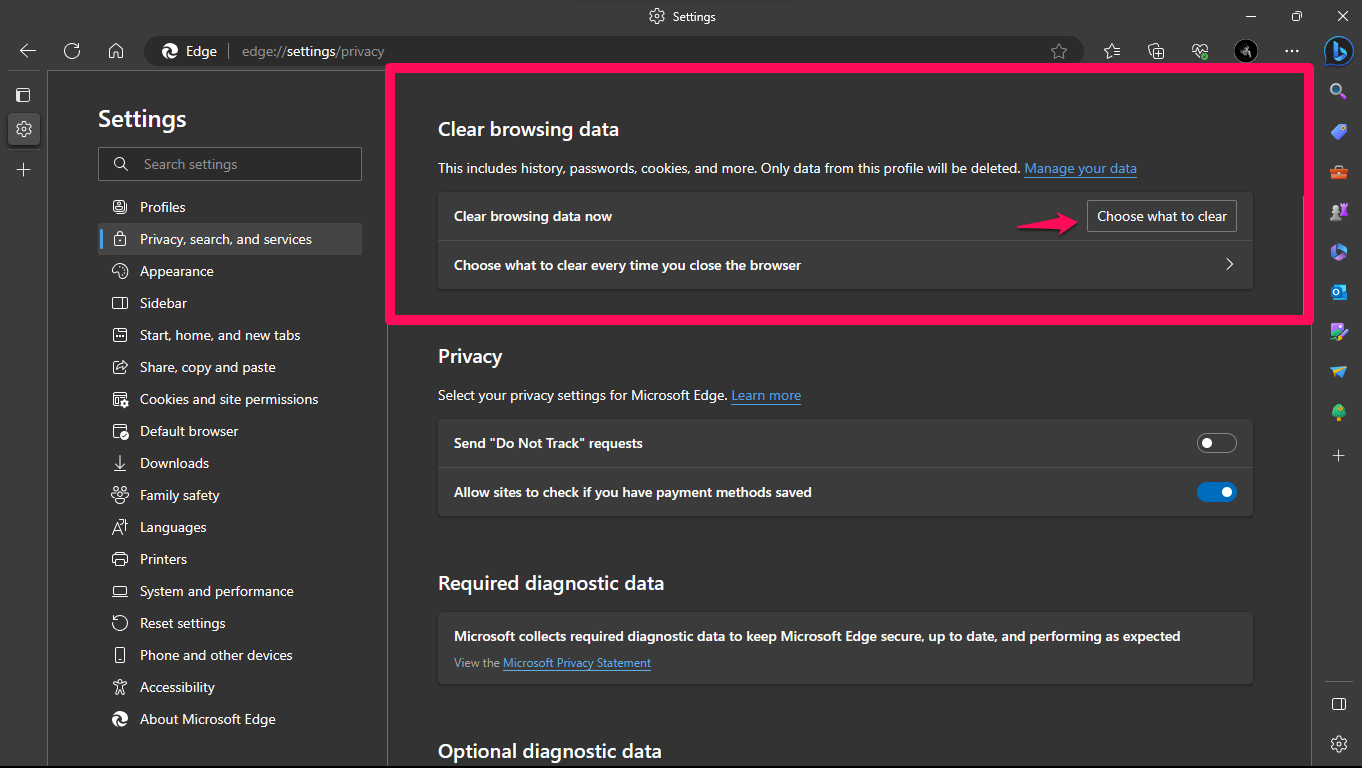Select Cookies and site permissions
Image resolution: width=1362 pixels, height=768 pixels.
click(229, 398)
